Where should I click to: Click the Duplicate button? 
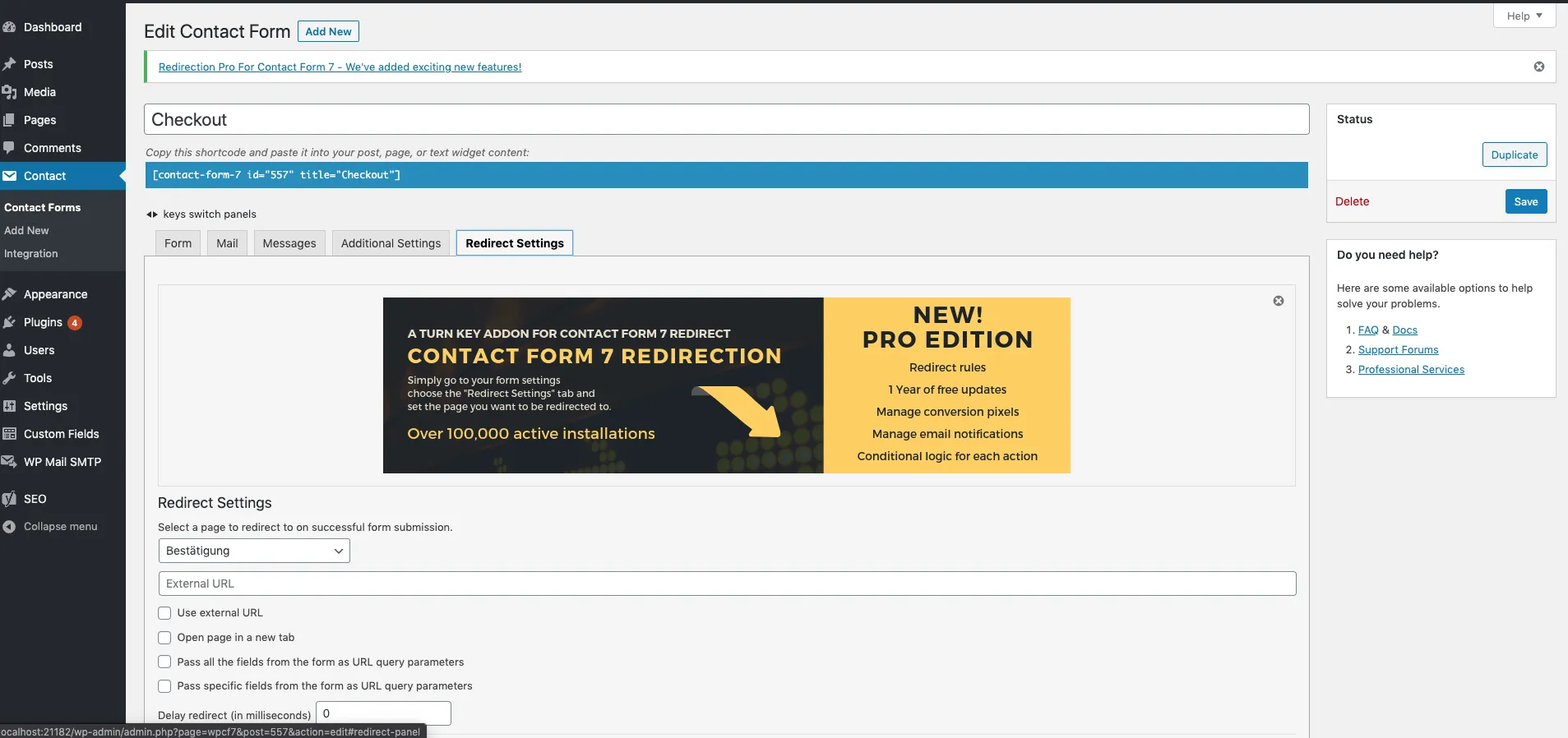coord(1515,155)
